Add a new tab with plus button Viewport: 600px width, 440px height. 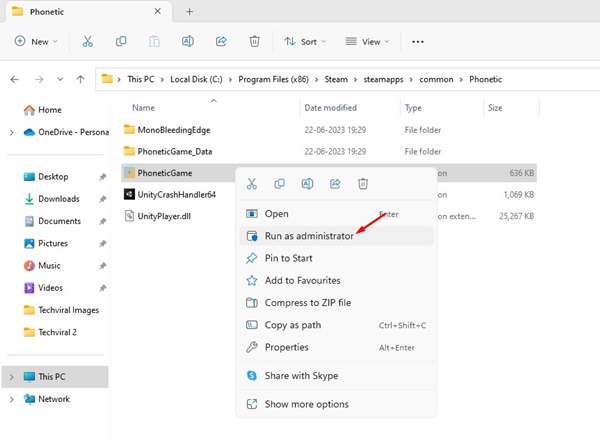point(189,11)
